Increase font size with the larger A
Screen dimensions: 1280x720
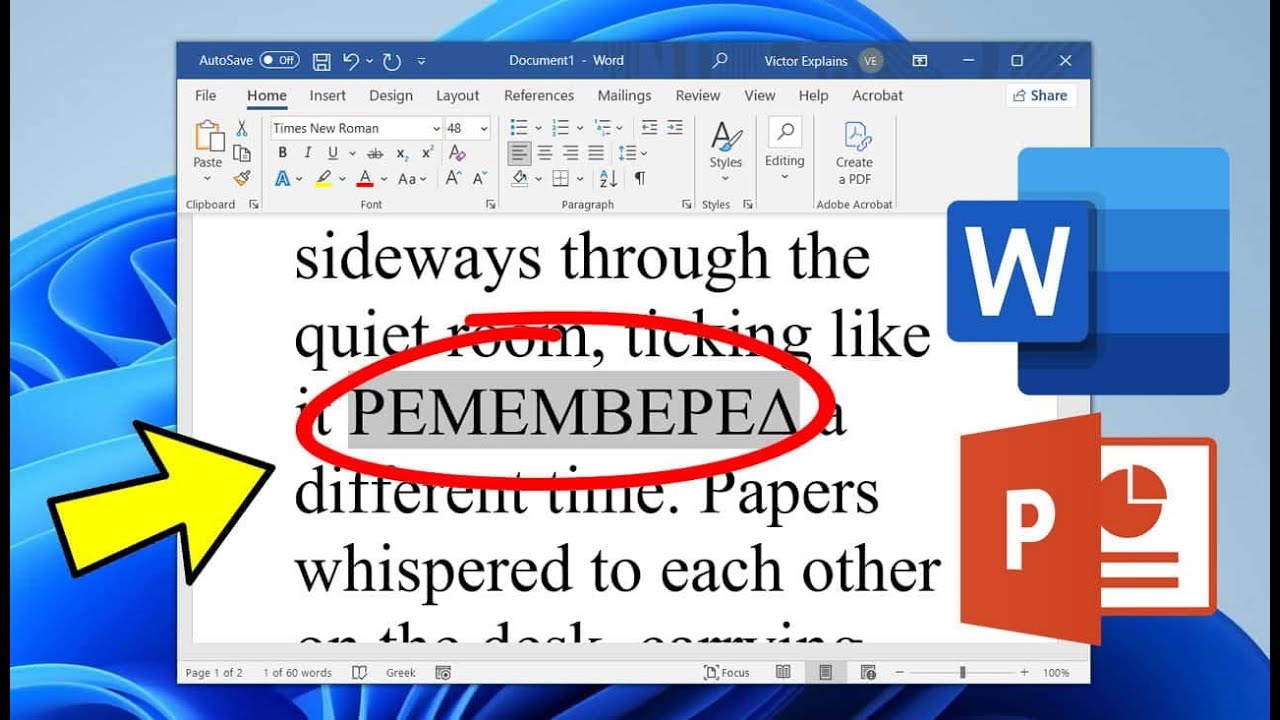453,179
